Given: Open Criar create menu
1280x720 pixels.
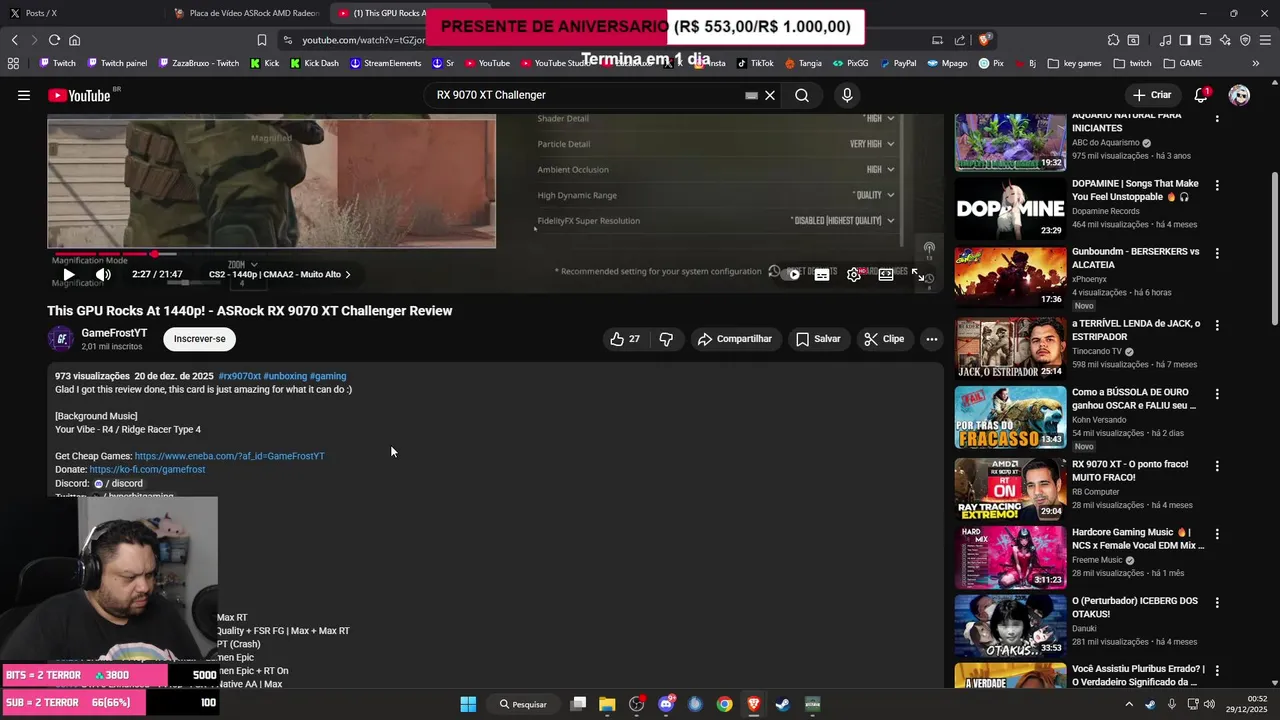Looking at the screenshot, I should click(x=1152, y=95).
